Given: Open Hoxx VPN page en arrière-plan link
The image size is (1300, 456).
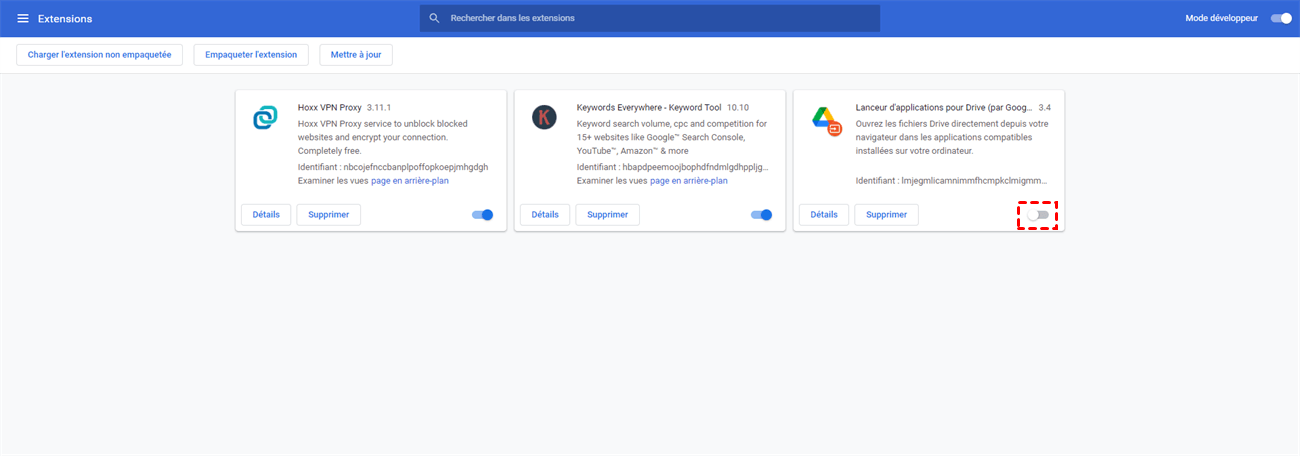Looking at the screenshot, I should (x=409, y=181).
